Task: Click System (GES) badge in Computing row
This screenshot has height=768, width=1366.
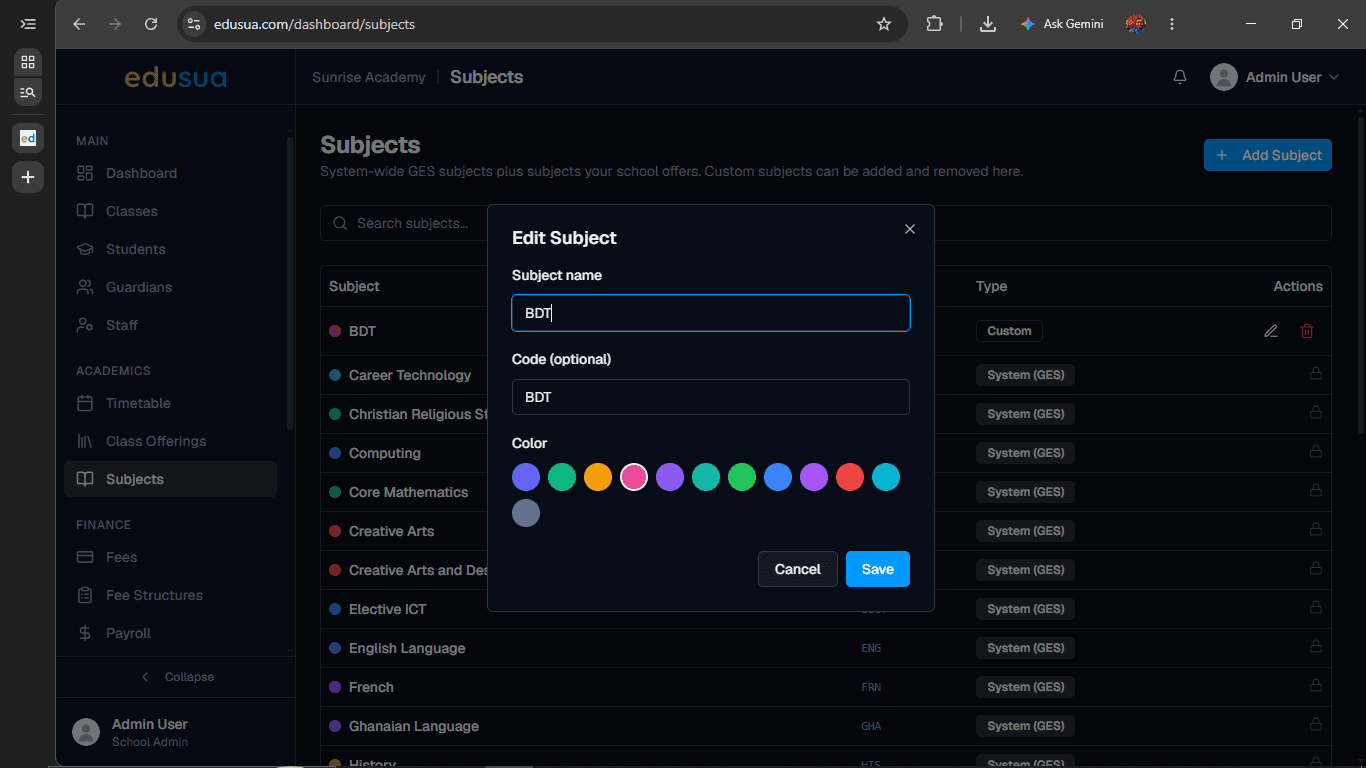Action: [x=1025, y=453]
